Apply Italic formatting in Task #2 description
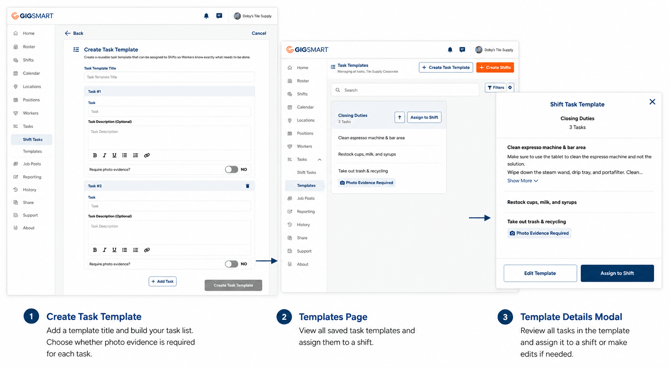Viewport: 670px width, 368px height. (x=104, y=250)
